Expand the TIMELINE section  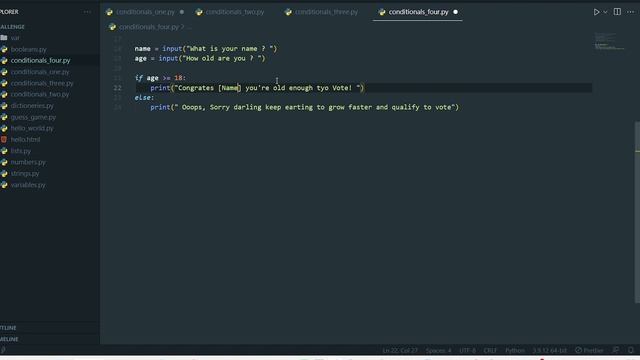49,339
